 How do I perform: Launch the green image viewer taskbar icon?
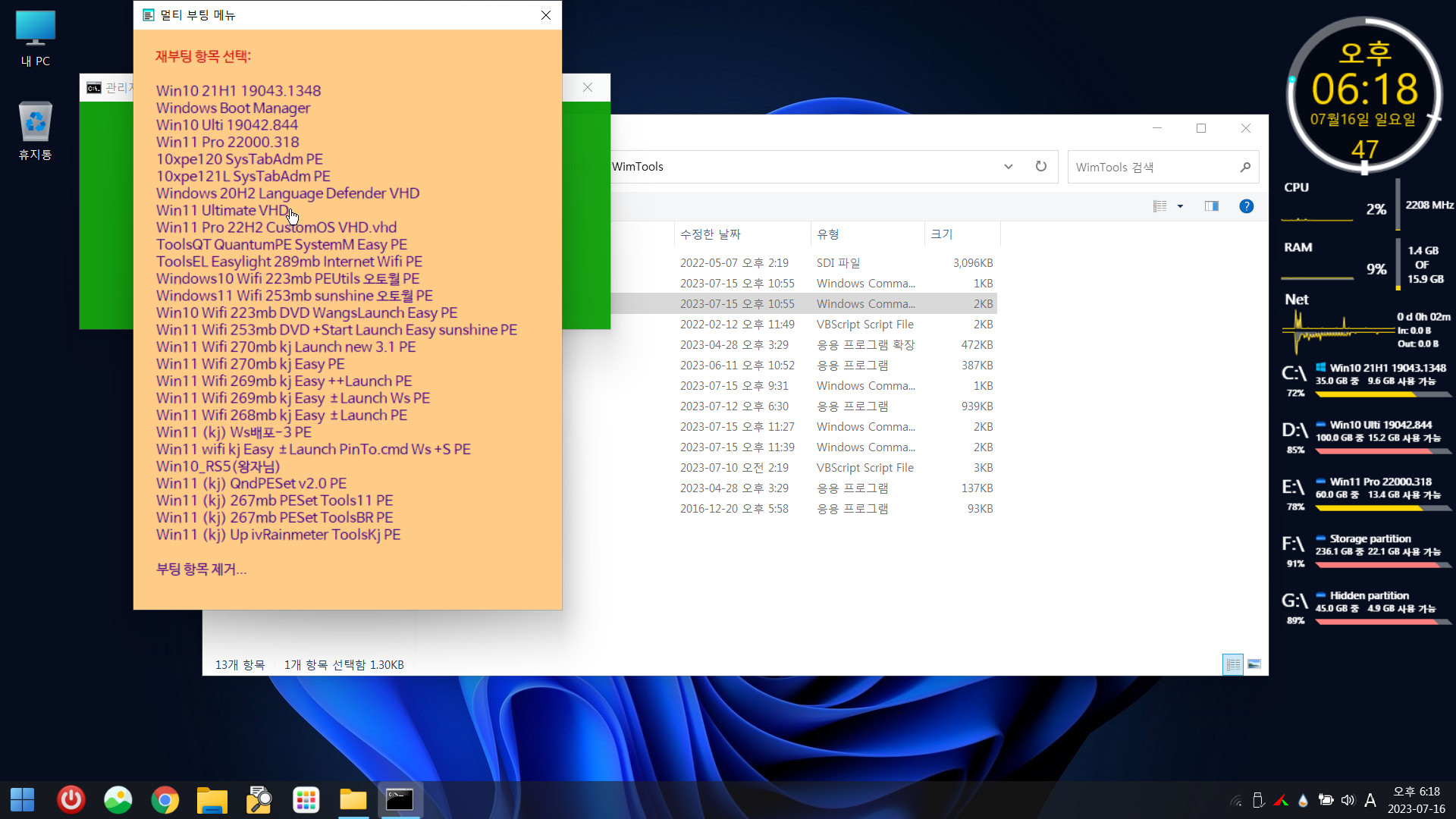[118, 799]
